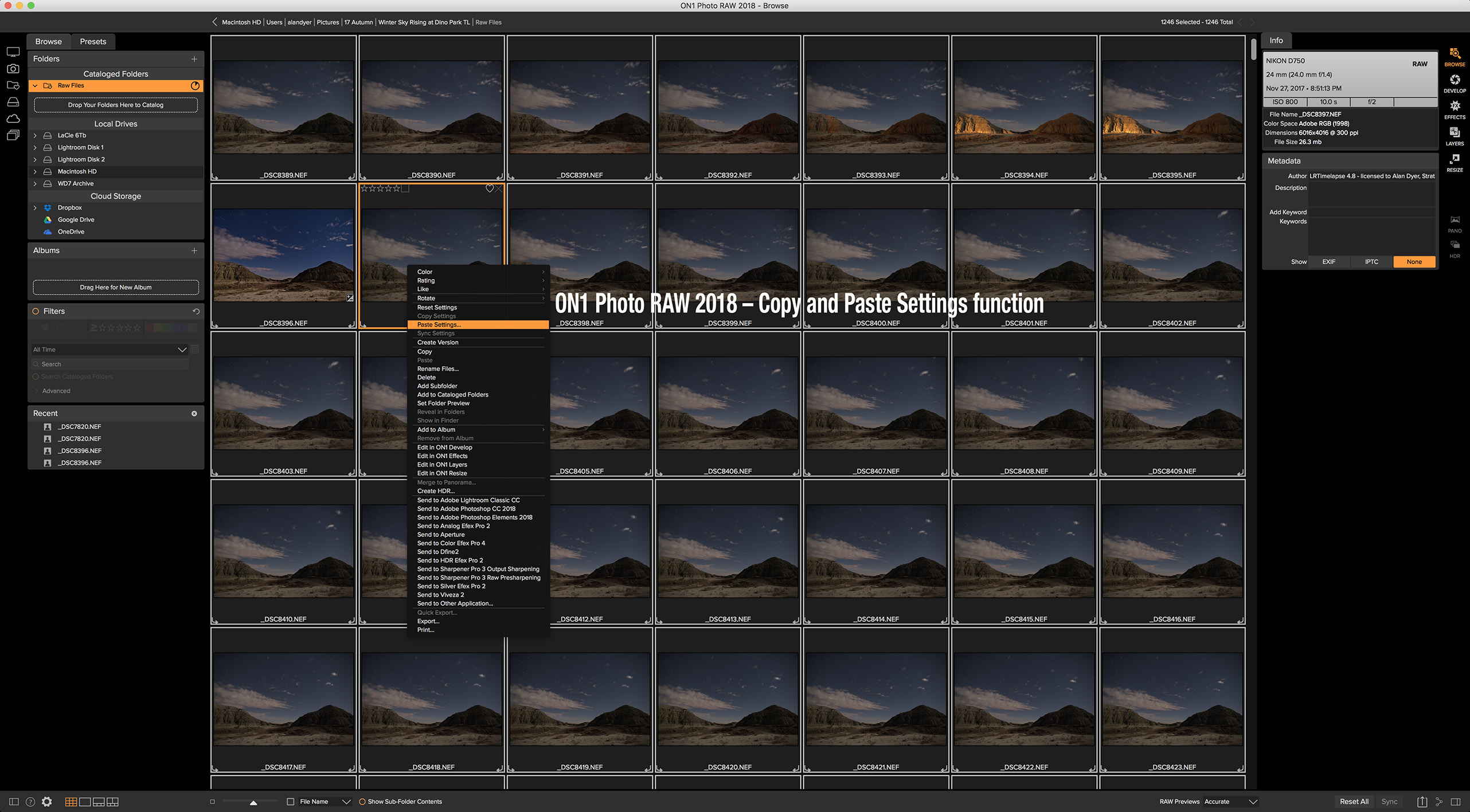Viewport: 1470px width, 812px height.
Task: Open the Effects module icon
Action: coord(1454,108)
